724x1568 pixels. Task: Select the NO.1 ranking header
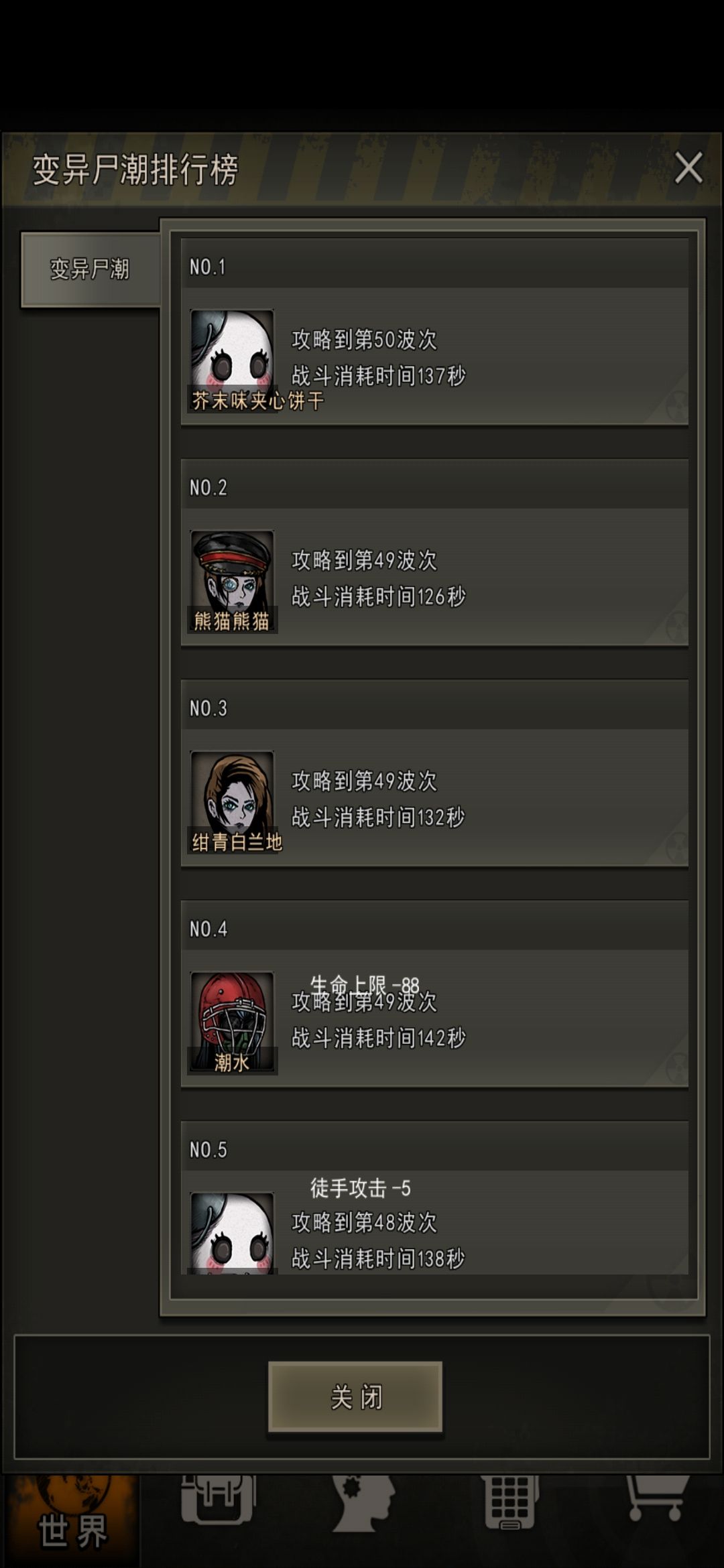tap(434, 267)
